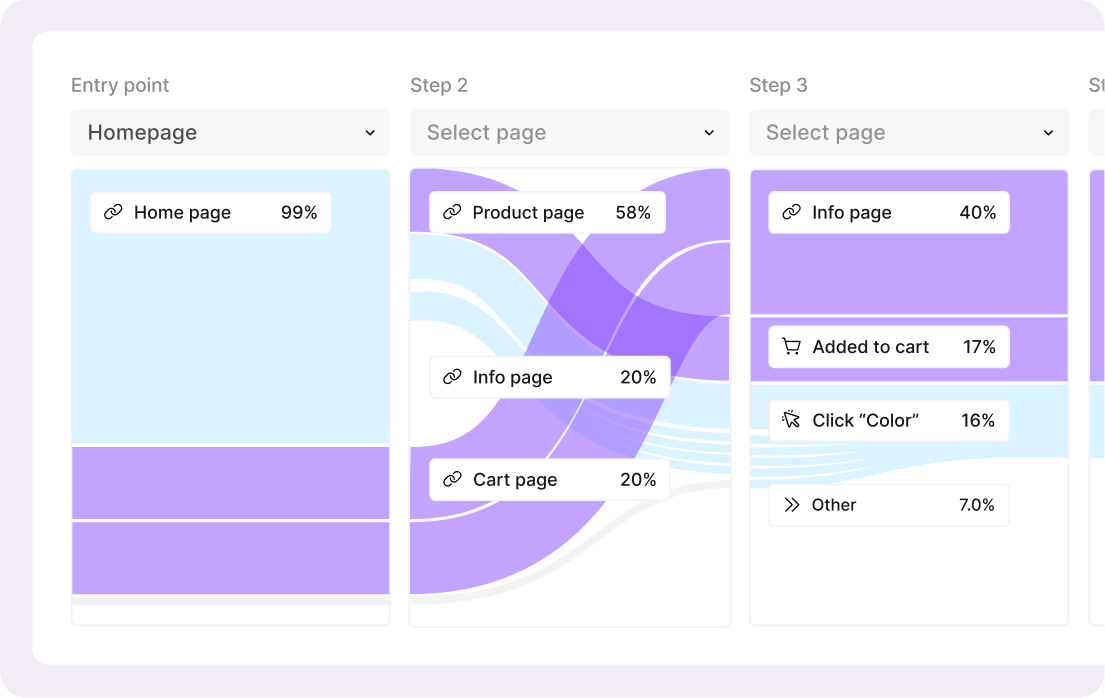Click the Click "Color" 16% node
This screenshot has width=1105, height=698.
click(x=888, y=420)
